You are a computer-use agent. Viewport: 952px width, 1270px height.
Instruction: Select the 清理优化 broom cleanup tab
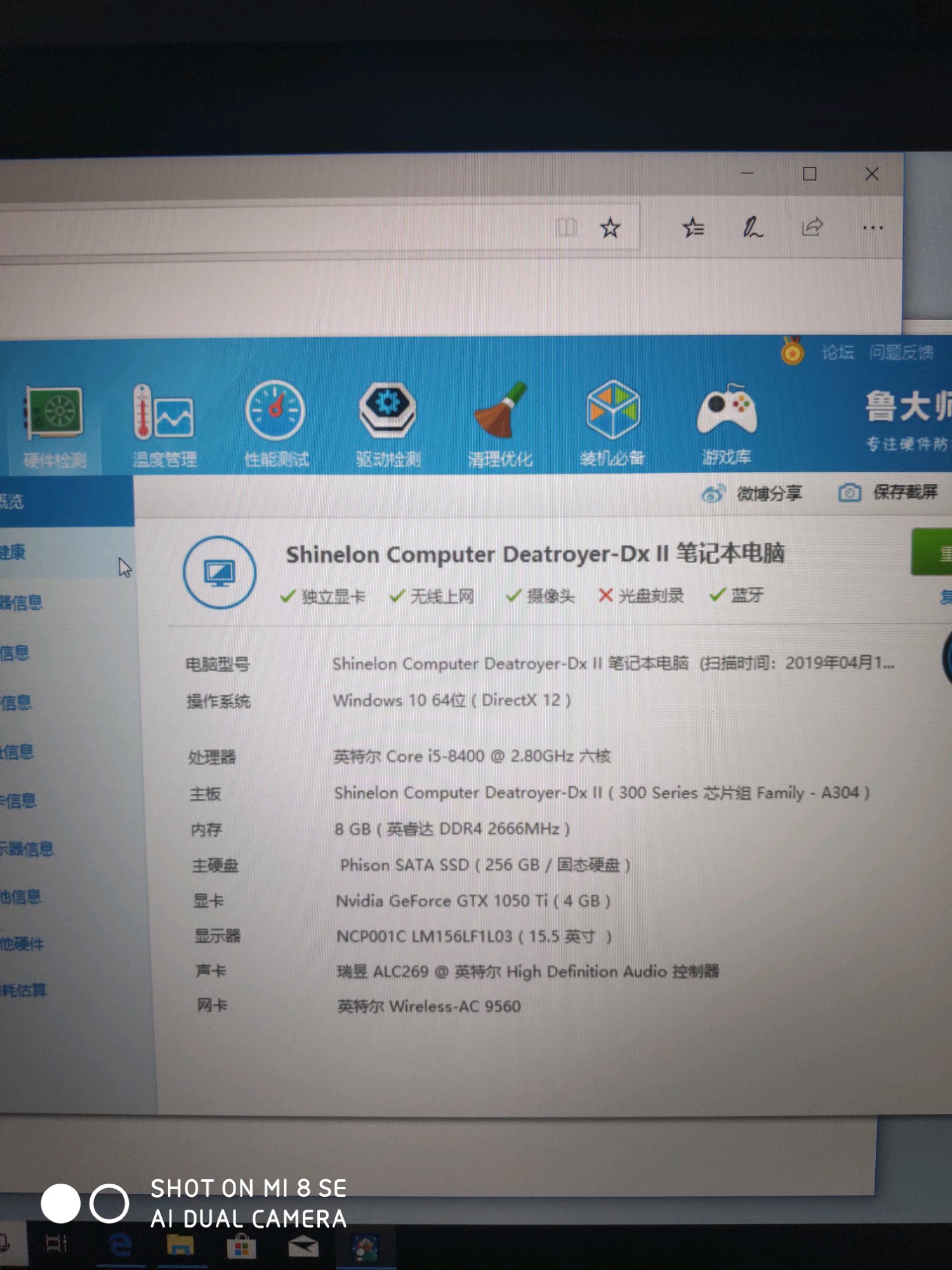coord(500,425)
